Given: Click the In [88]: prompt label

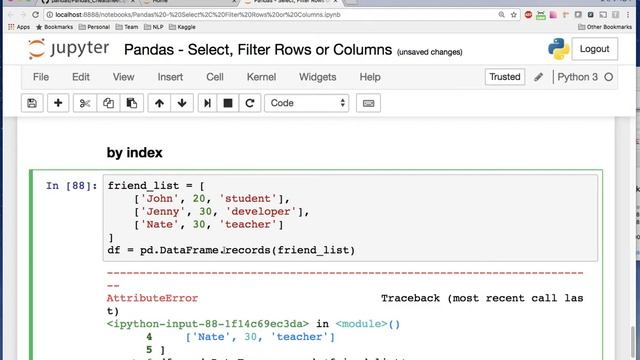Looking at the screenshot, I should [x=71, y=186].
